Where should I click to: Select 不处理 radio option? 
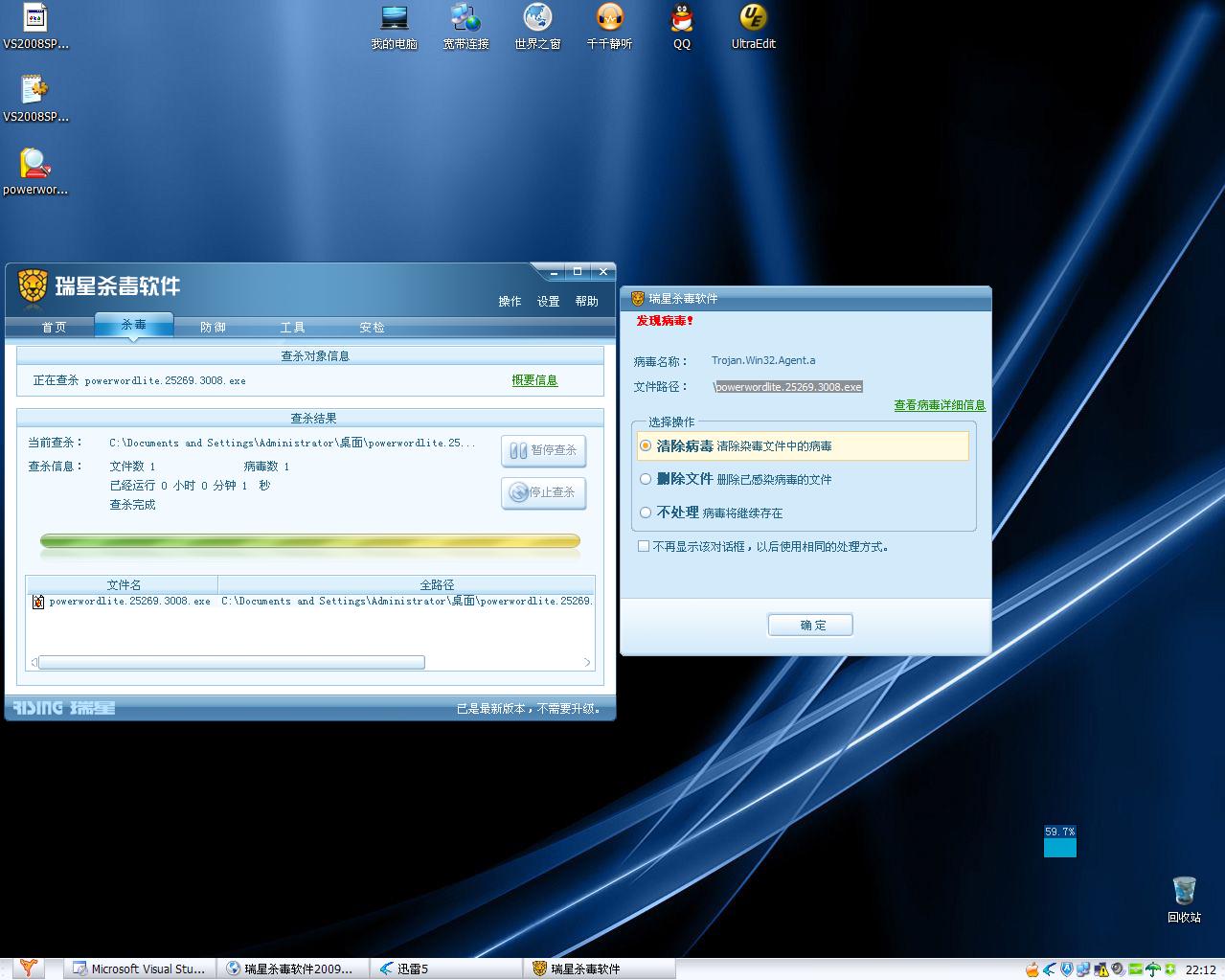[646, 513]
